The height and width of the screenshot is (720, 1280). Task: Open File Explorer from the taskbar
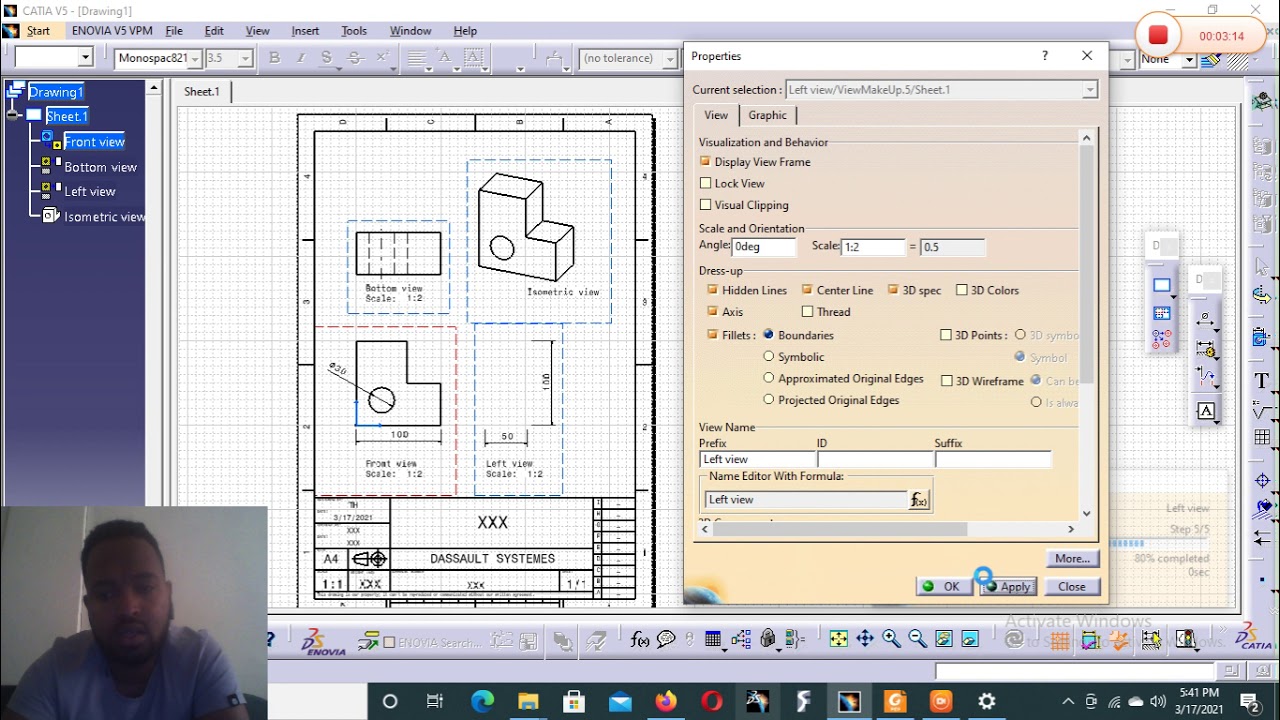tap(527, 701)
